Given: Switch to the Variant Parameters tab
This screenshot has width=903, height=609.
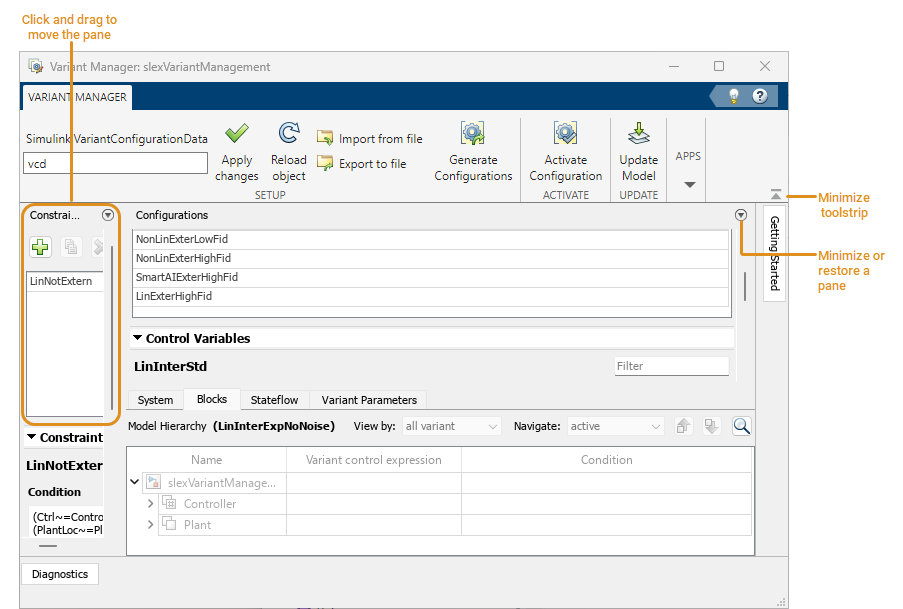Looking at the screenshot, I should click(x=369, y=400).
